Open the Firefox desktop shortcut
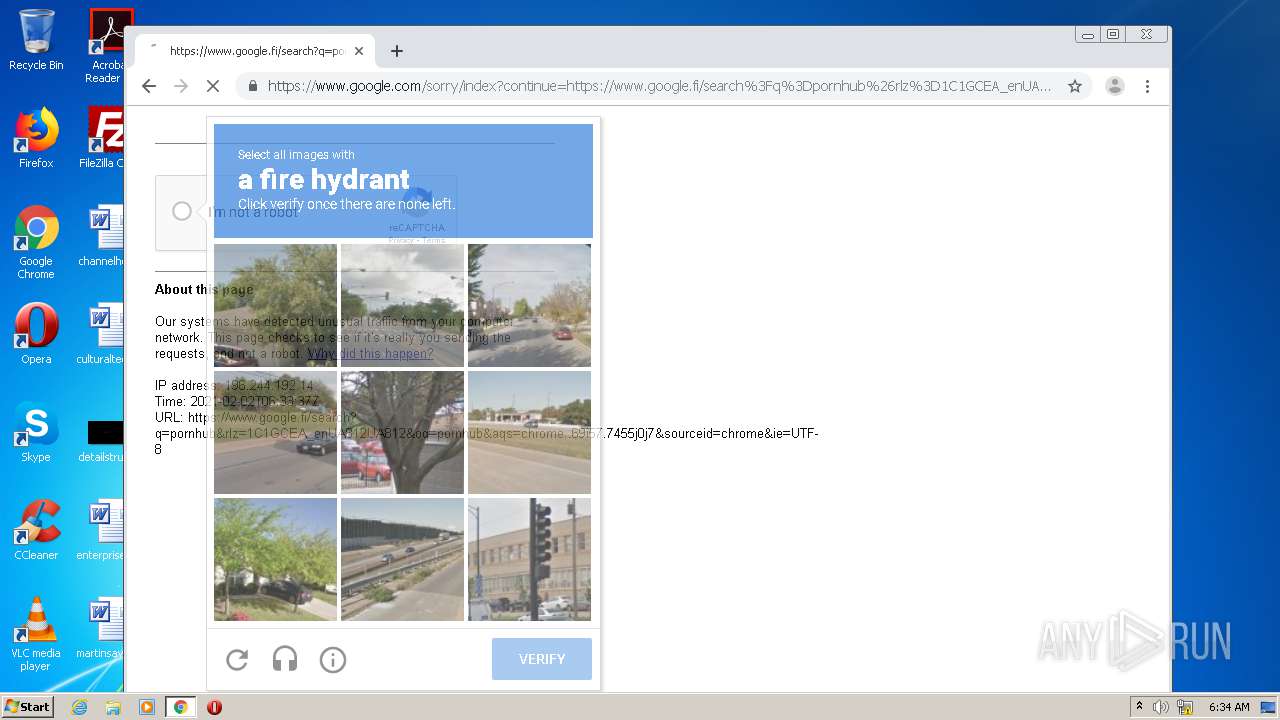This screenshot has width=1280, height=720. tap(36, 138)
